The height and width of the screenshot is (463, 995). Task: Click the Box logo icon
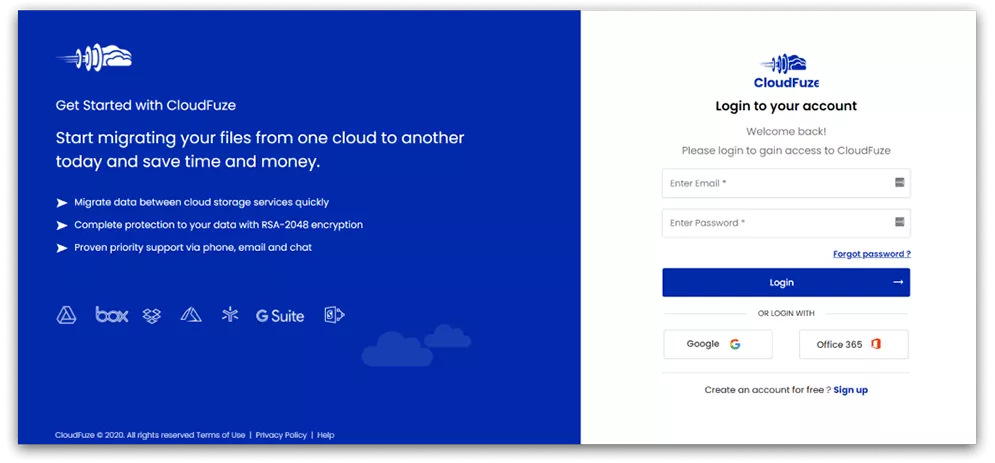pyautogui.click(x=112, y=315)
